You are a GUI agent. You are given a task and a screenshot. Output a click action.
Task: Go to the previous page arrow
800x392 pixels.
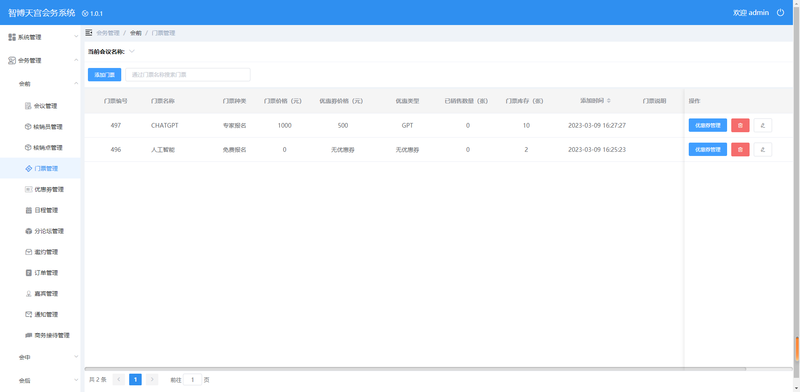(x=119, y=379)
